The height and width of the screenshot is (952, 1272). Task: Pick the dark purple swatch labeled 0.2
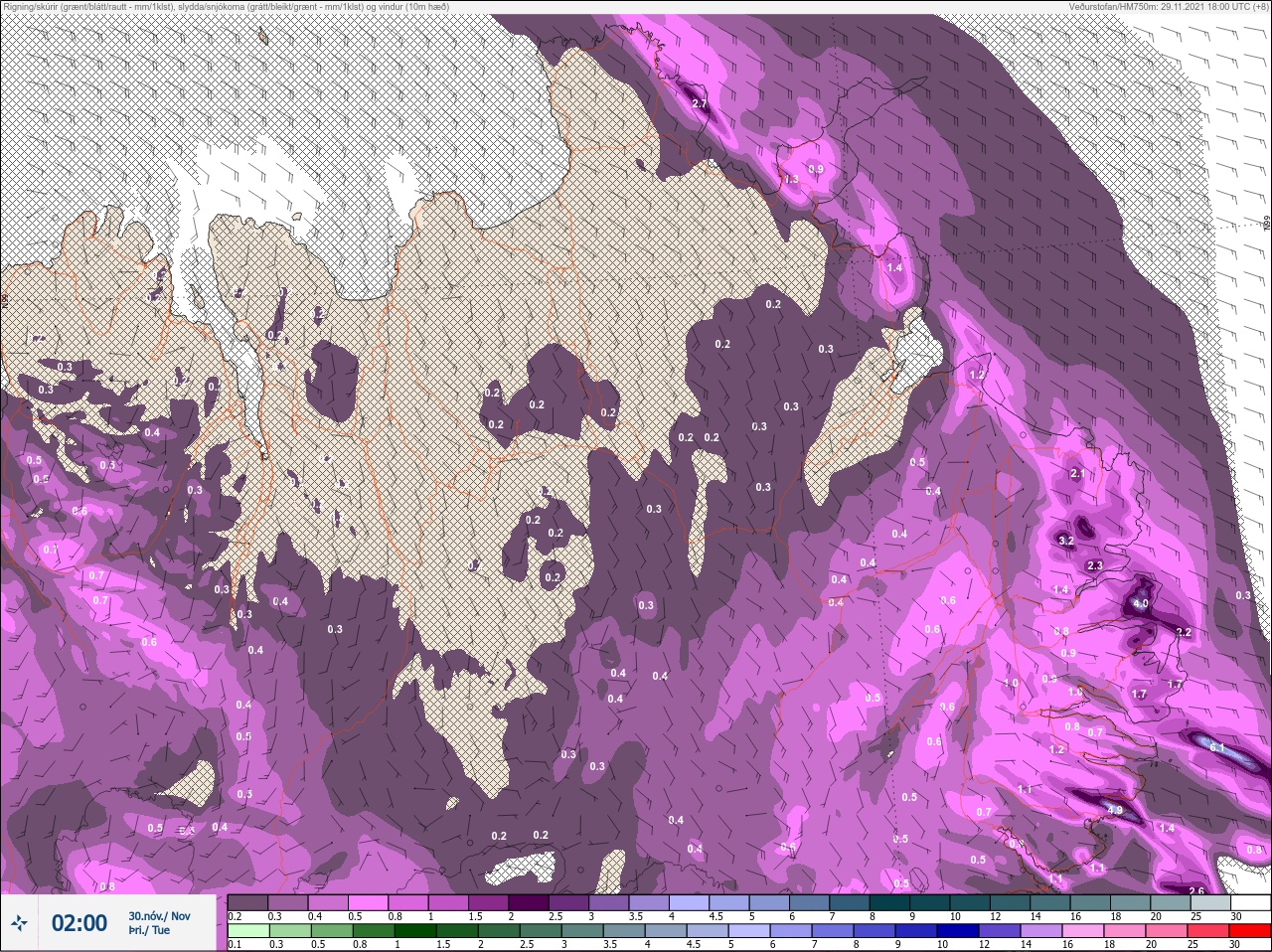tap(247, 902)
